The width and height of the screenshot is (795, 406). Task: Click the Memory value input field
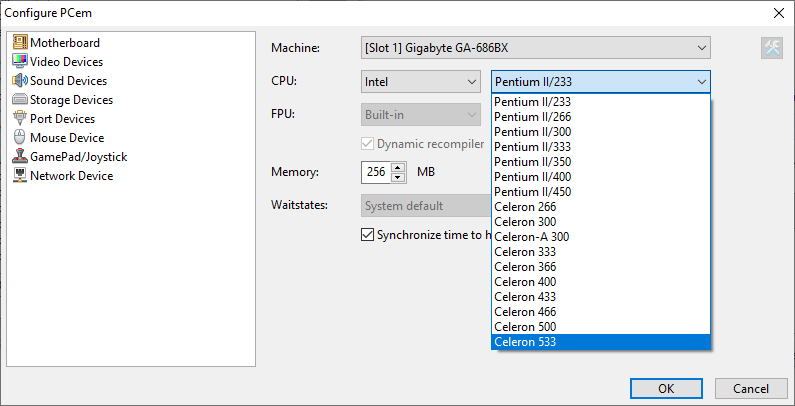click(376, 172)
